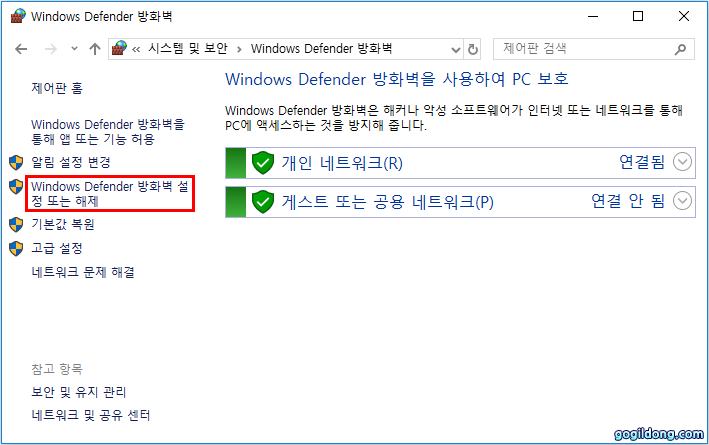The height and width of the screenshot is (445, 709).
Task: Click the shield icon beside 알림 설정 변경
Action: 16,162
